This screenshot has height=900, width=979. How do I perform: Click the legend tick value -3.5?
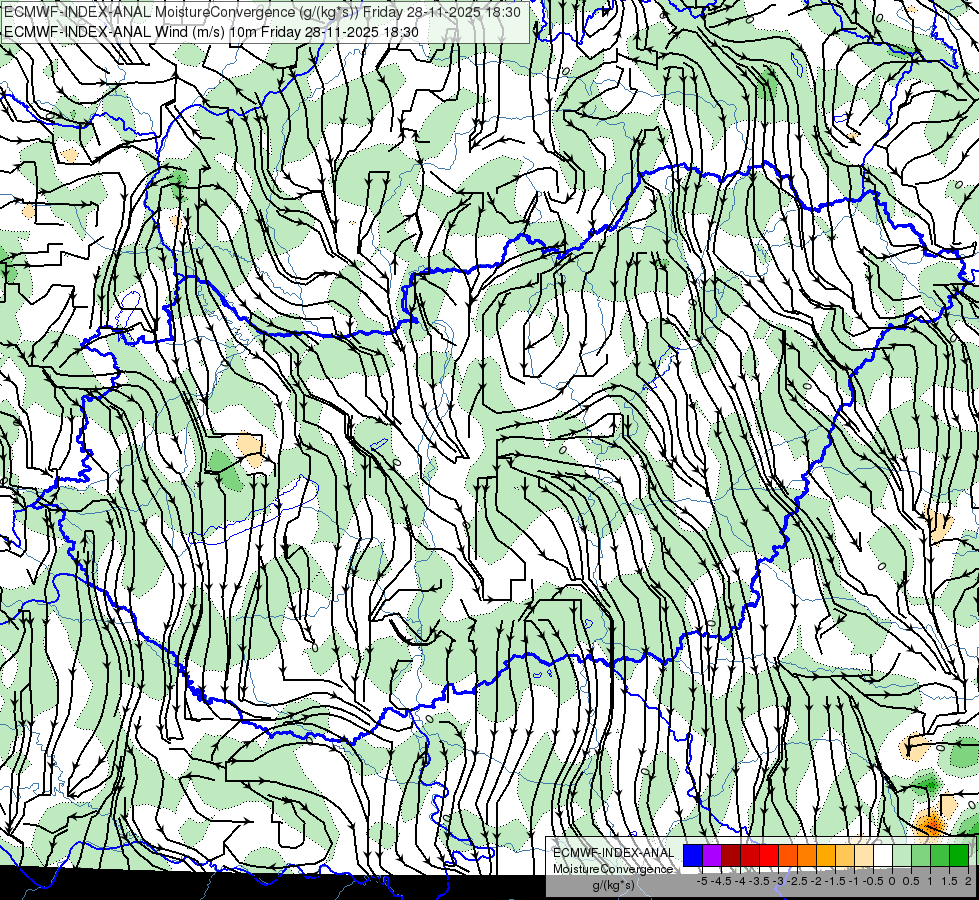pos(759,881)
